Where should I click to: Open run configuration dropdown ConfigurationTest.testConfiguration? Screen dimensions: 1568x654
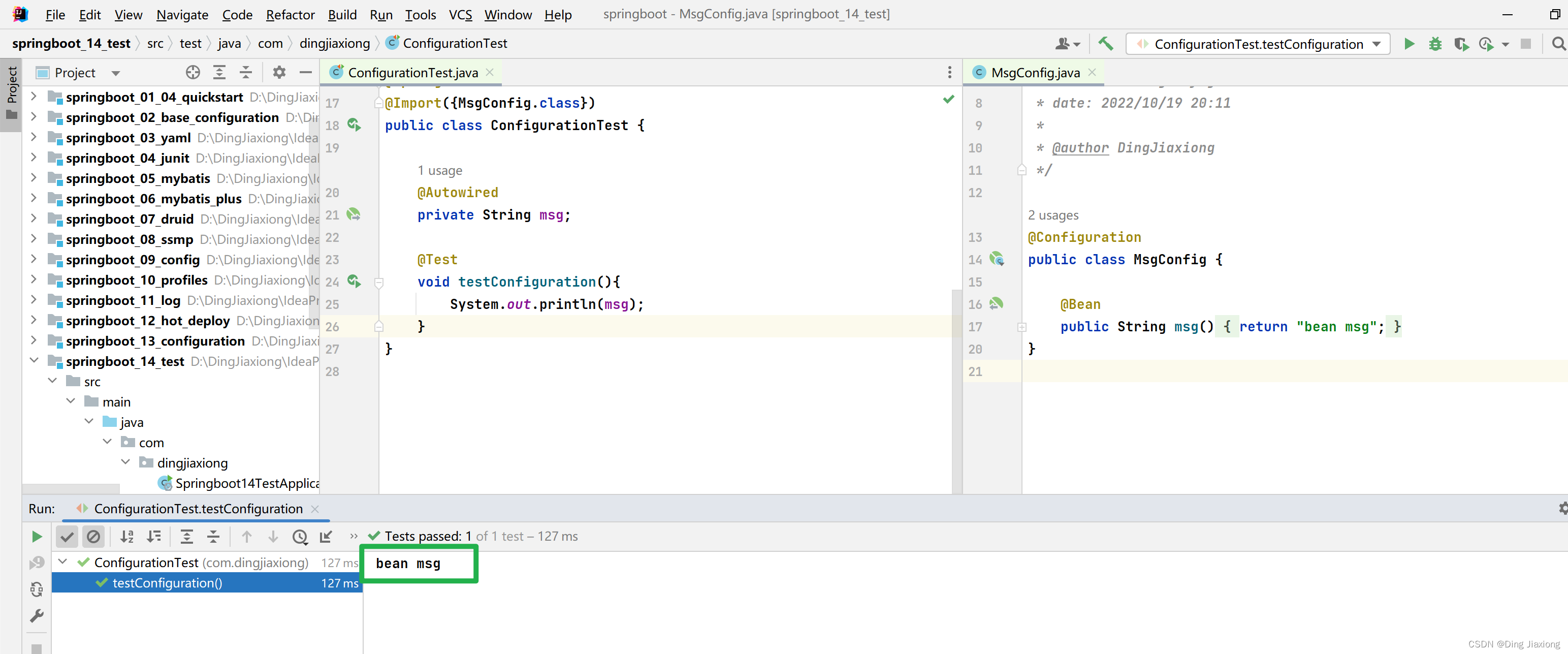1258,44
